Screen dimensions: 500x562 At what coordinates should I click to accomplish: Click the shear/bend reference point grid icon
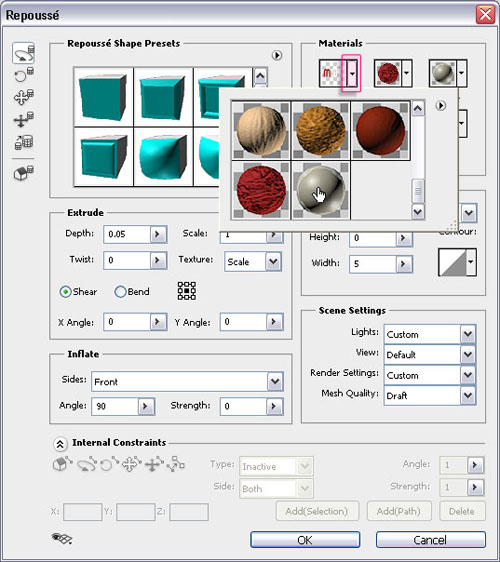187,290
